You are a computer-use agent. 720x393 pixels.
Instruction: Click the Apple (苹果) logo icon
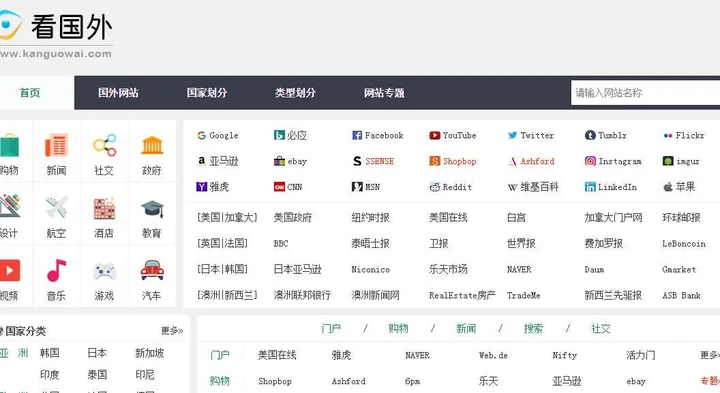tap(668, 186)
